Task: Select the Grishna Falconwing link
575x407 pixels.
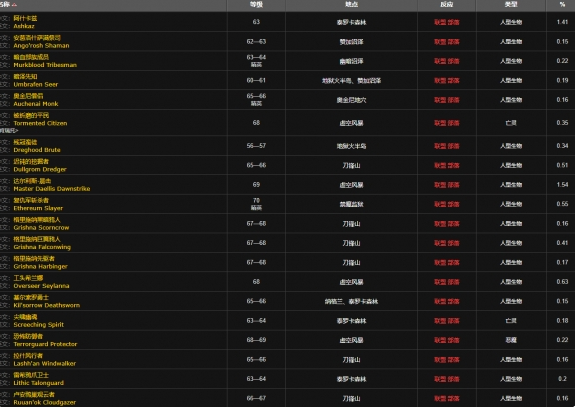Action: tap(42, 247)
